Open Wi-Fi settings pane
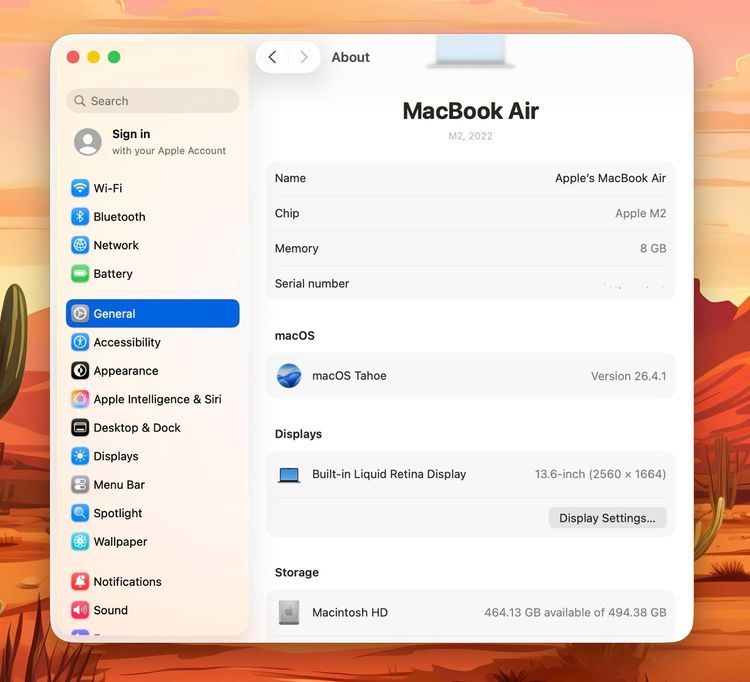Image resolution: width=750 pixels, height=682 pixels. pos(153,188)
